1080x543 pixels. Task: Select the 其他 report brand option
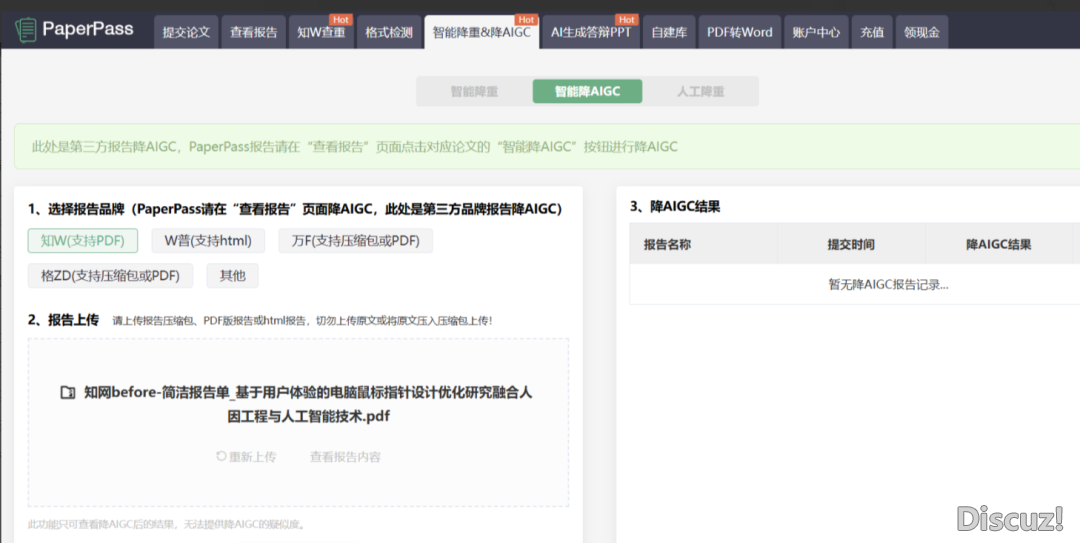[x=232, y=276]
